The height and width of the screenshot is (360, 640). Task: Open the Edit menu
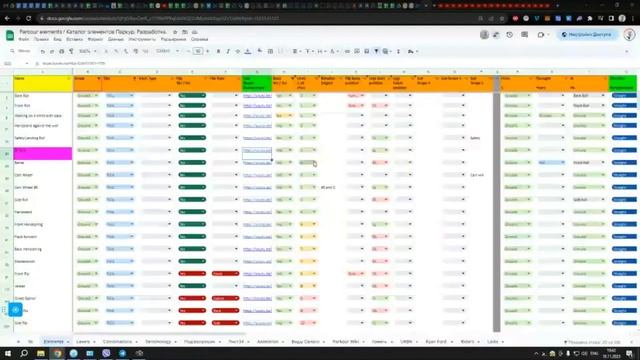click(x=41, y=39)
